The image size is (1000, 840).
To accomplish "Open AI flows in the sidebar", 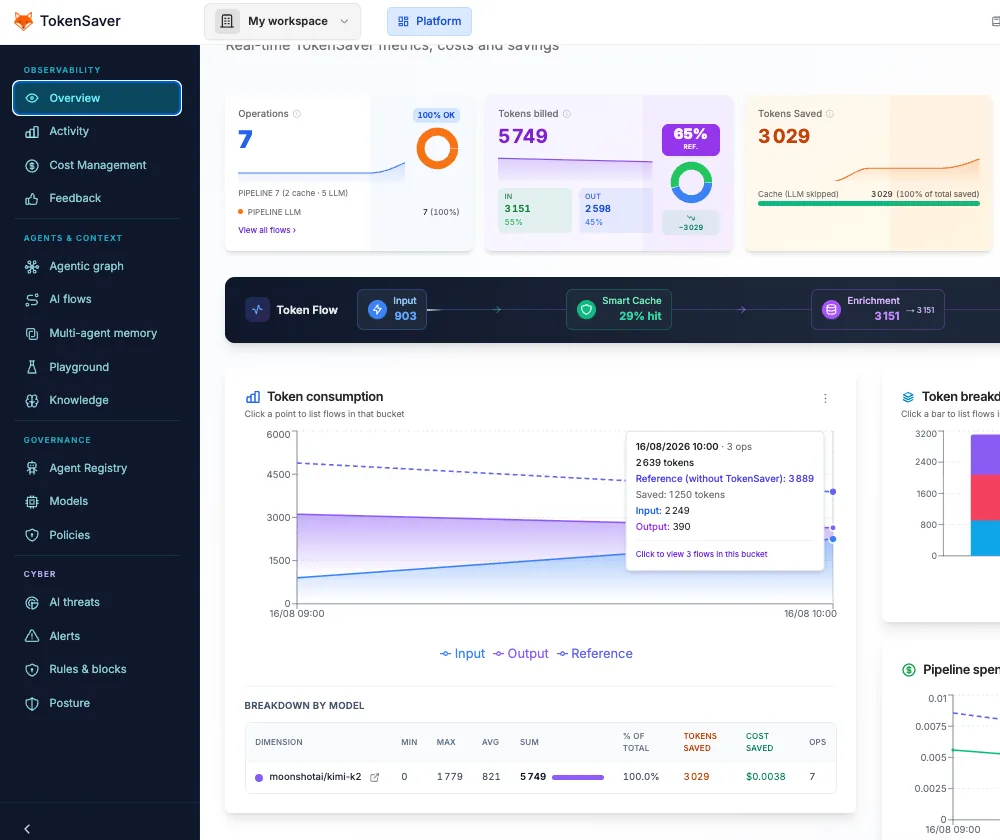I will click(70, 299).
